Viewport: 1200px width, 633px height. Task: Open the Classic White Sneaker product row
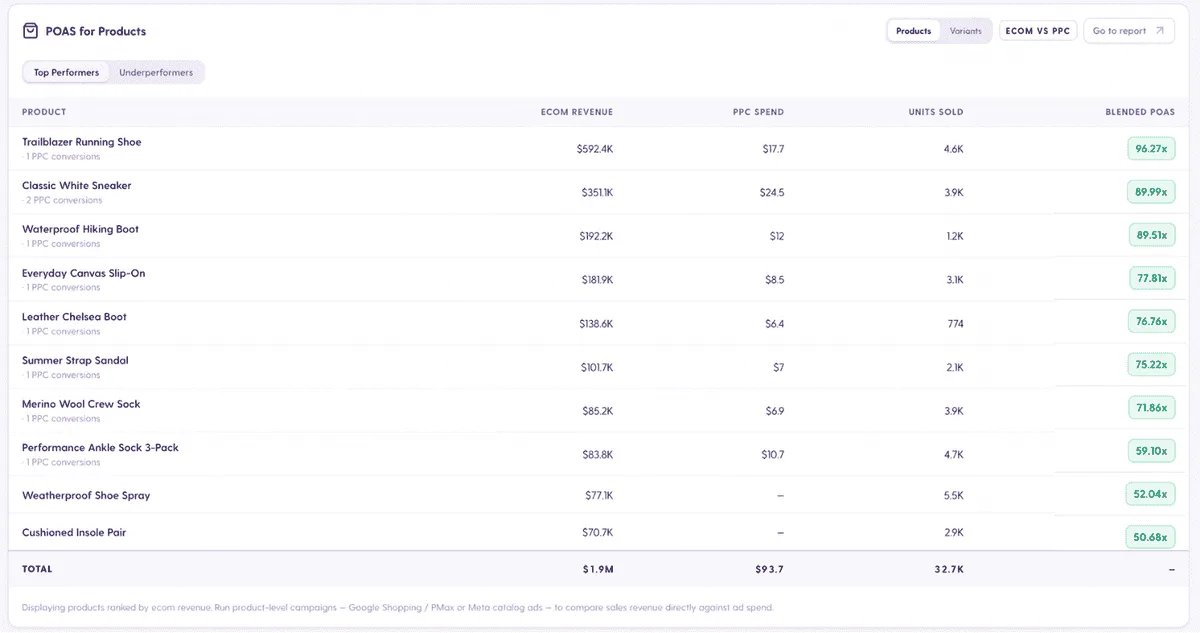[x=598, y=192]
